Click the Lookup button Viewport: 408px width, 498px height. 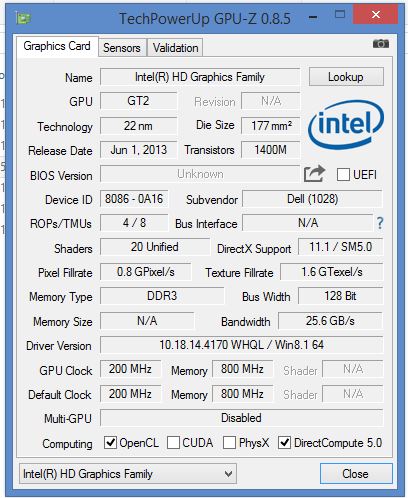tap(346, 77)
